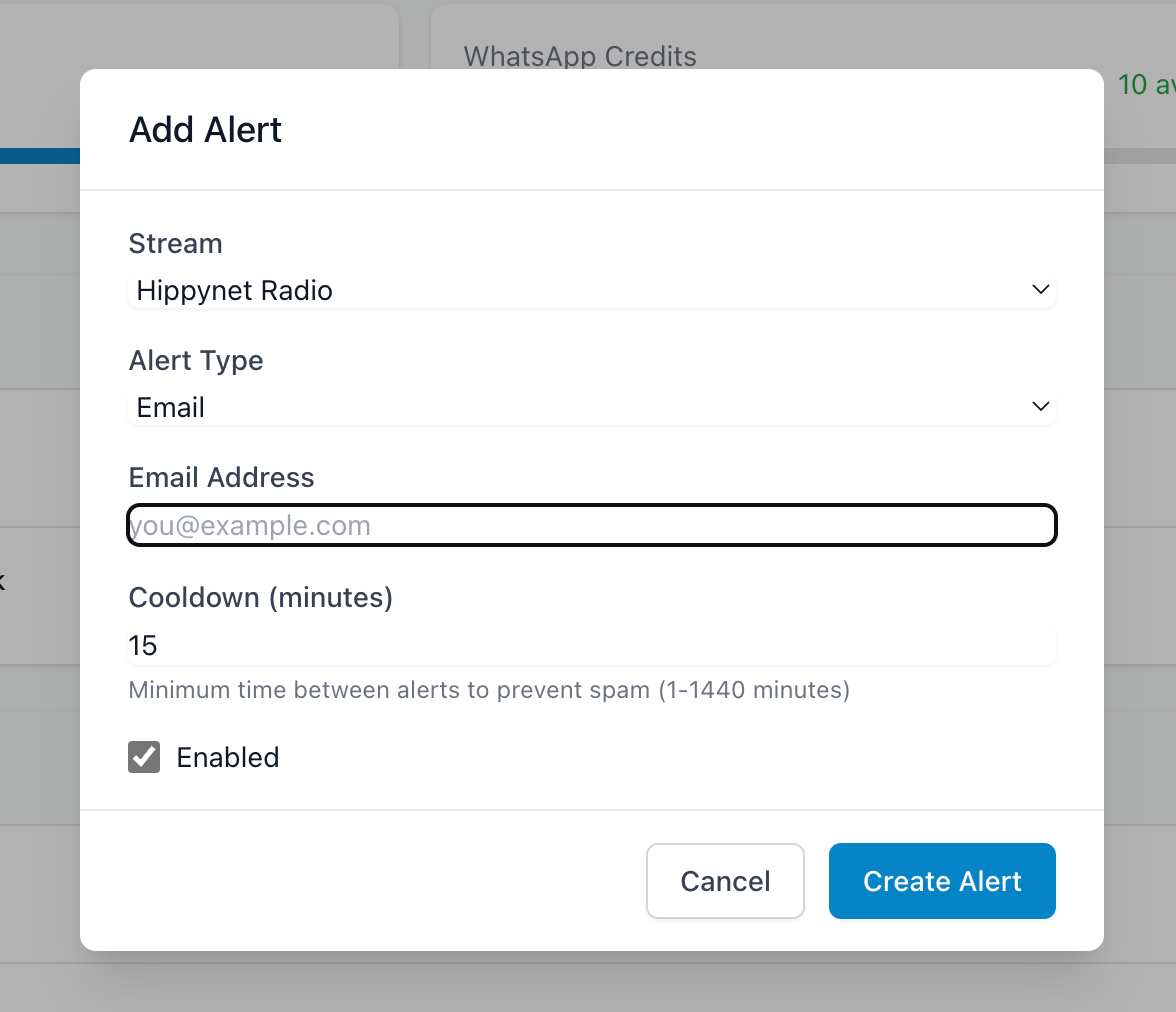Click the Create Alert button
1176x1012 pixels.
pyautogui.click(x=942, y=881)
